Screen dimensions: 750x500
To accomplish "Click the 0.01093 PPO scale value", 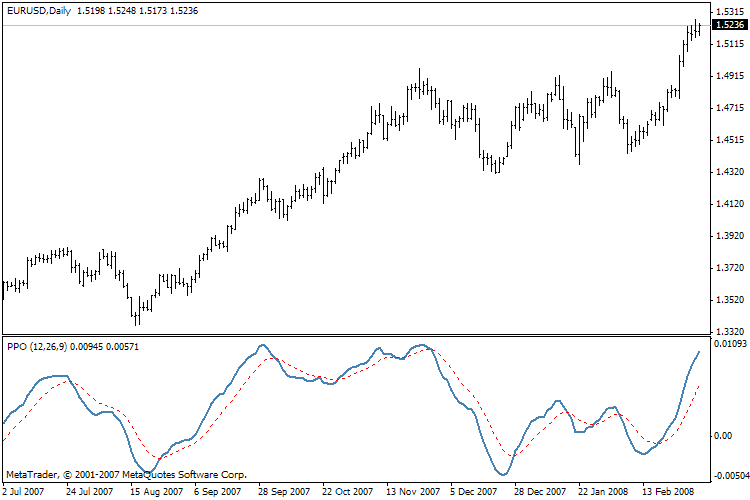I will coord(729,345).
